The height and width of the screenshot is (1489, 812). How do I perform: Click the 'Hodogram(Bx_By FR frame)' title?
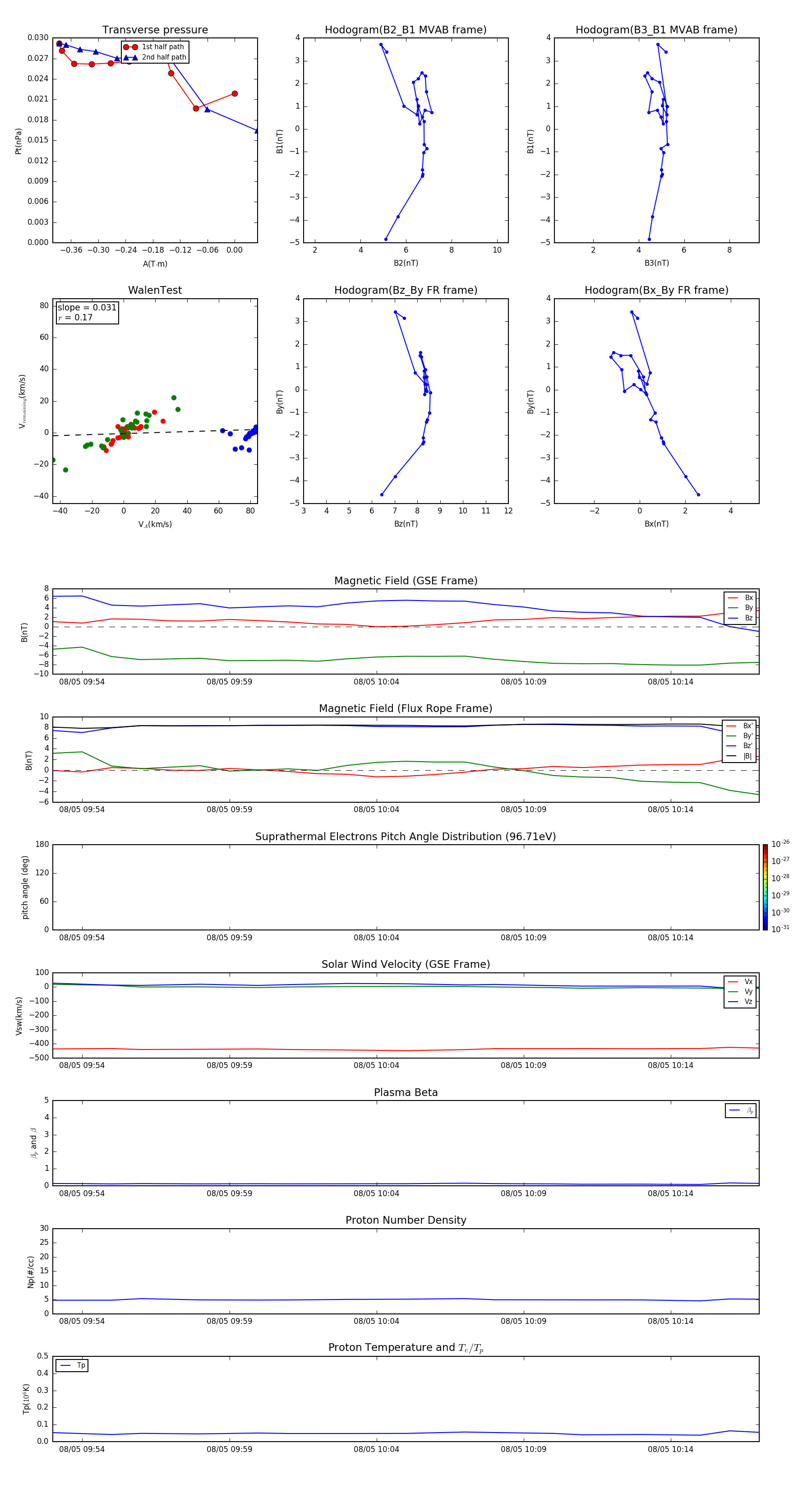point(656,290)
